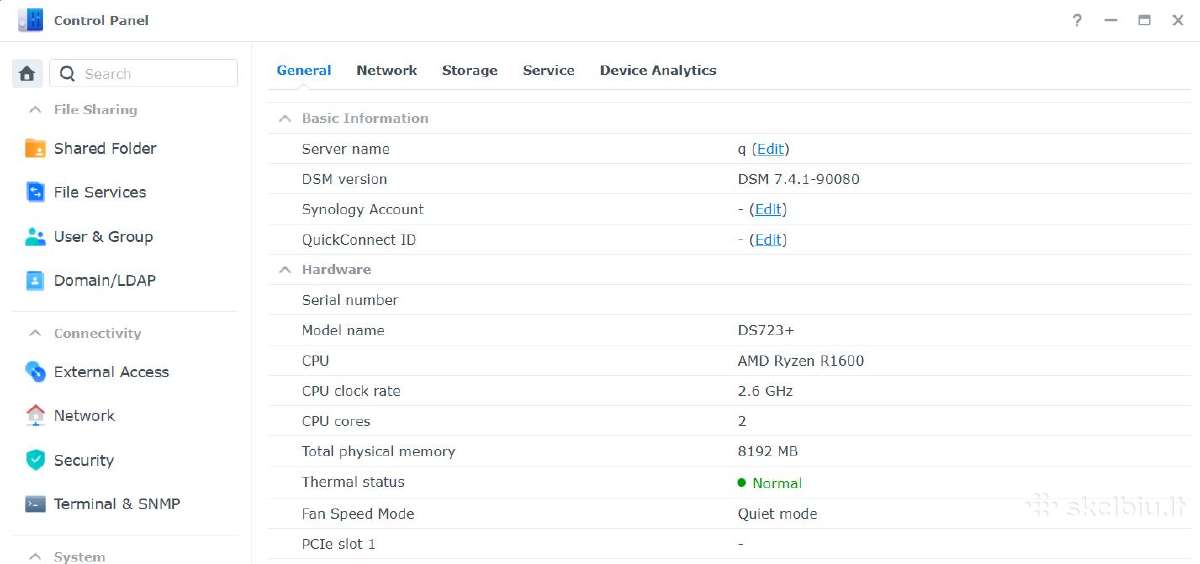Click the Quiet mode fan value
Screen dimensions: 1200x564
tap(777, 514)
